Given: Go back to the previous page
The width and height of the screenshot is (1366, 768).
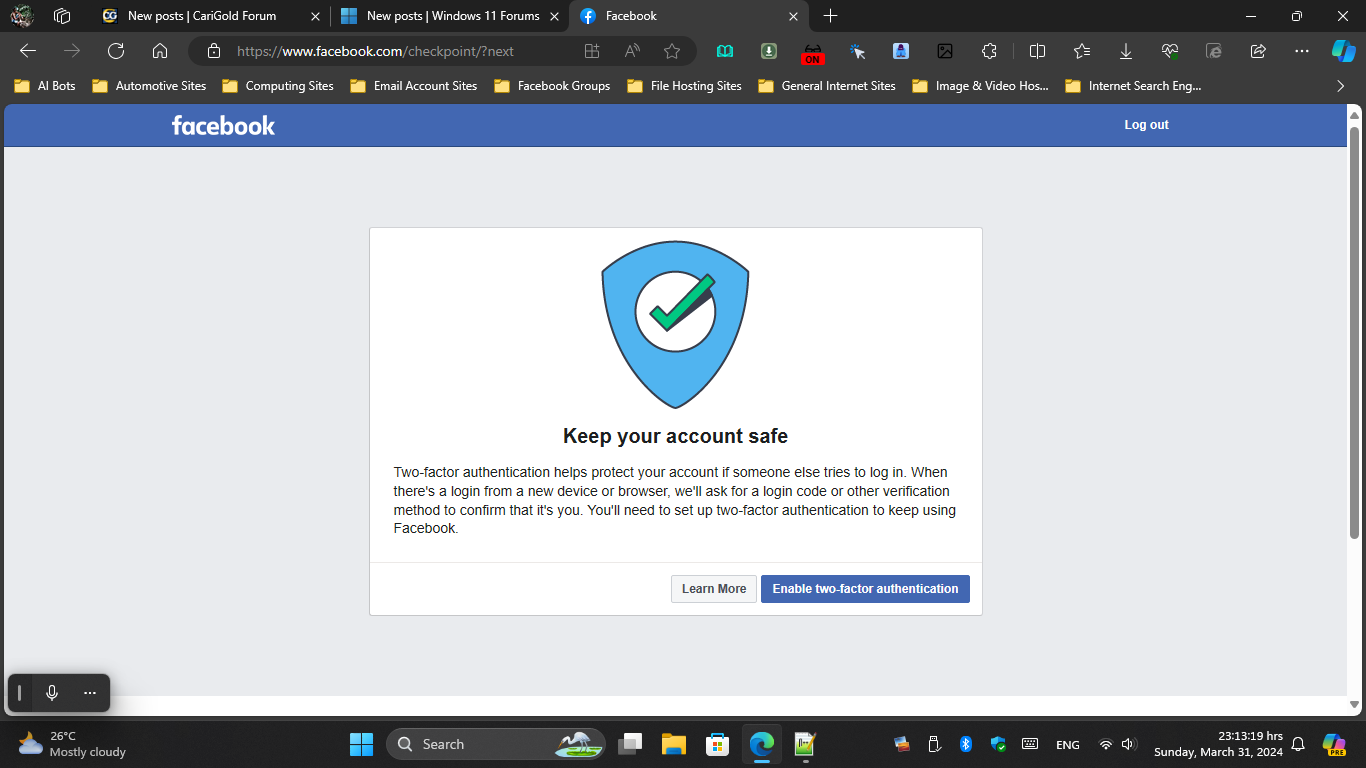Looking at the screenshot, I should 28,51.
